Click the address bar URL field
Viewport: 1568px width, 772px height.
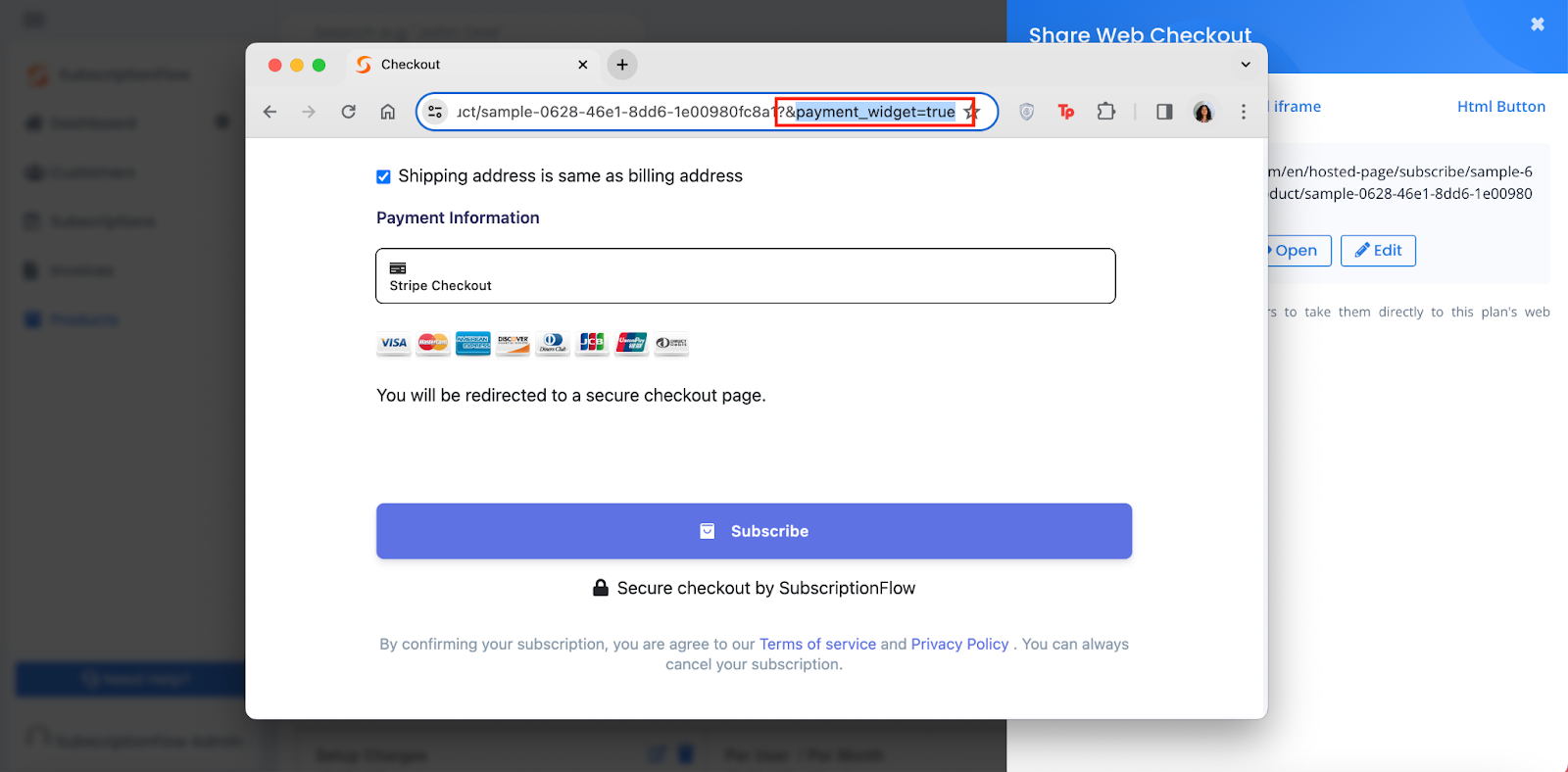pyautogui.click(x=706, y=112)
